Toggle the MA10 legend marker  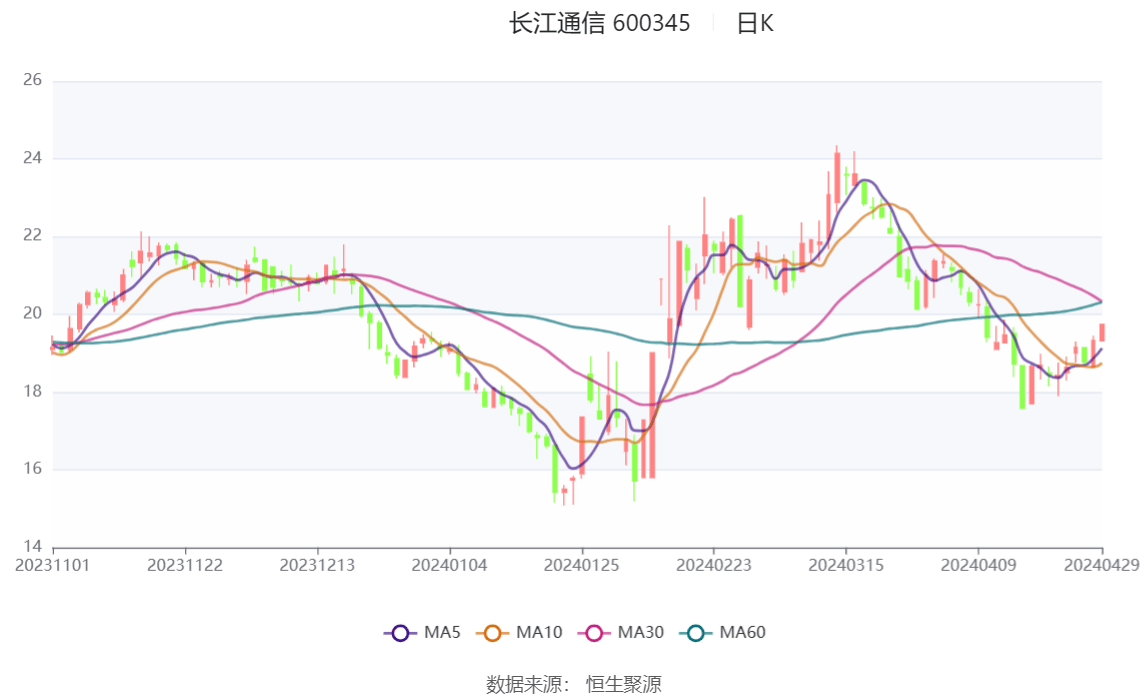(x=492, y=633)
